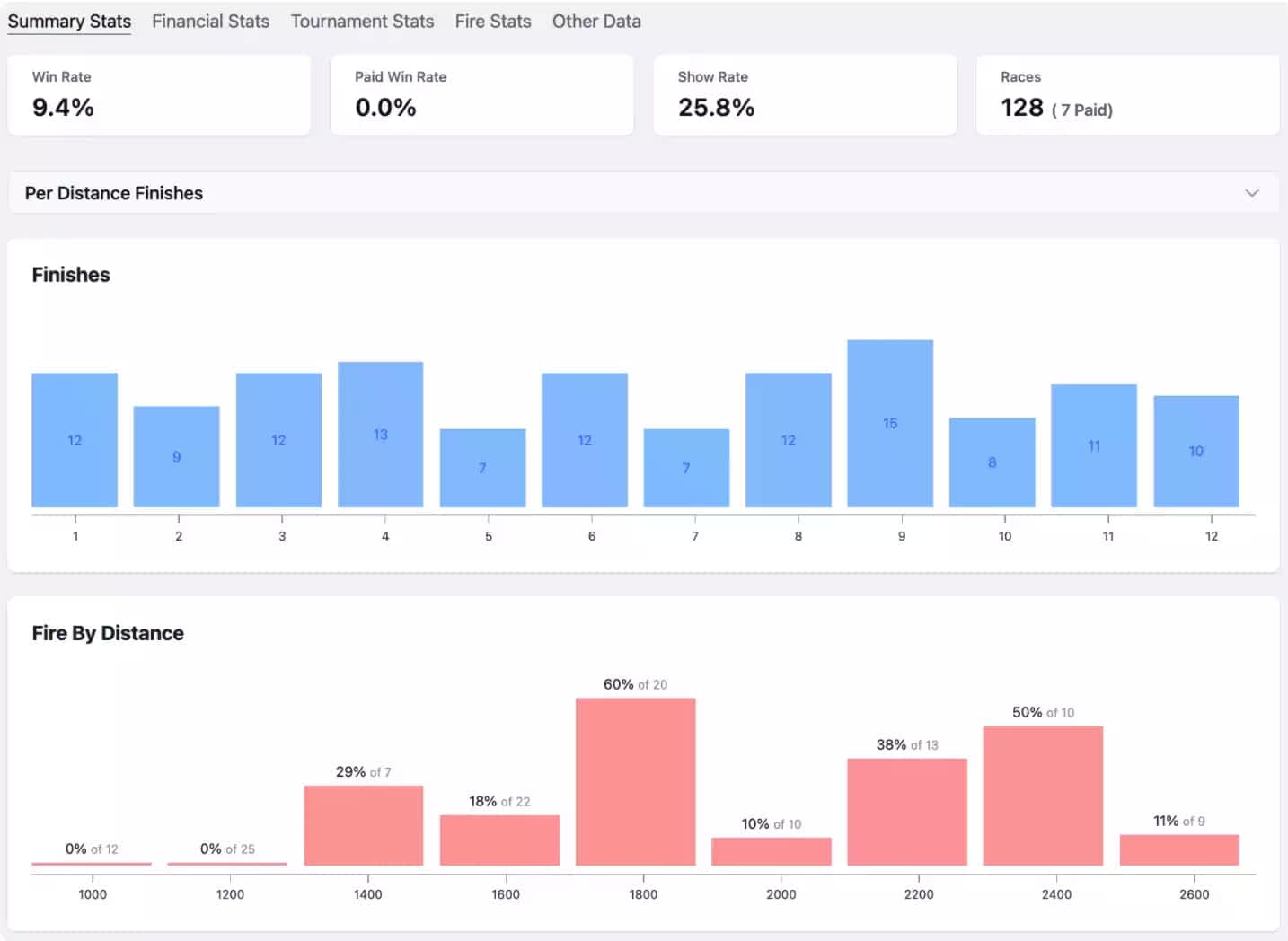Click the 4th place bar showing 13
The width and height of the screenshot is (1288, 941).
click(x=381, y=435)
